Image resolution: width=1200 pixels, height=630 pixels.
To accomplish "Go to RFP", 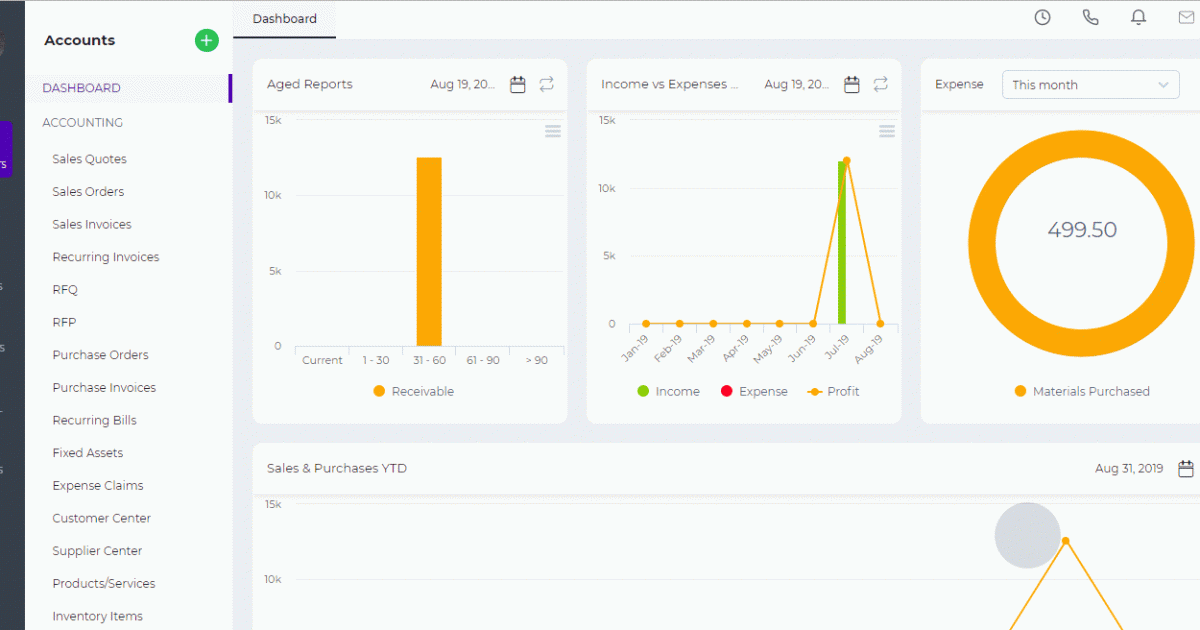I will tap(64, 323).
